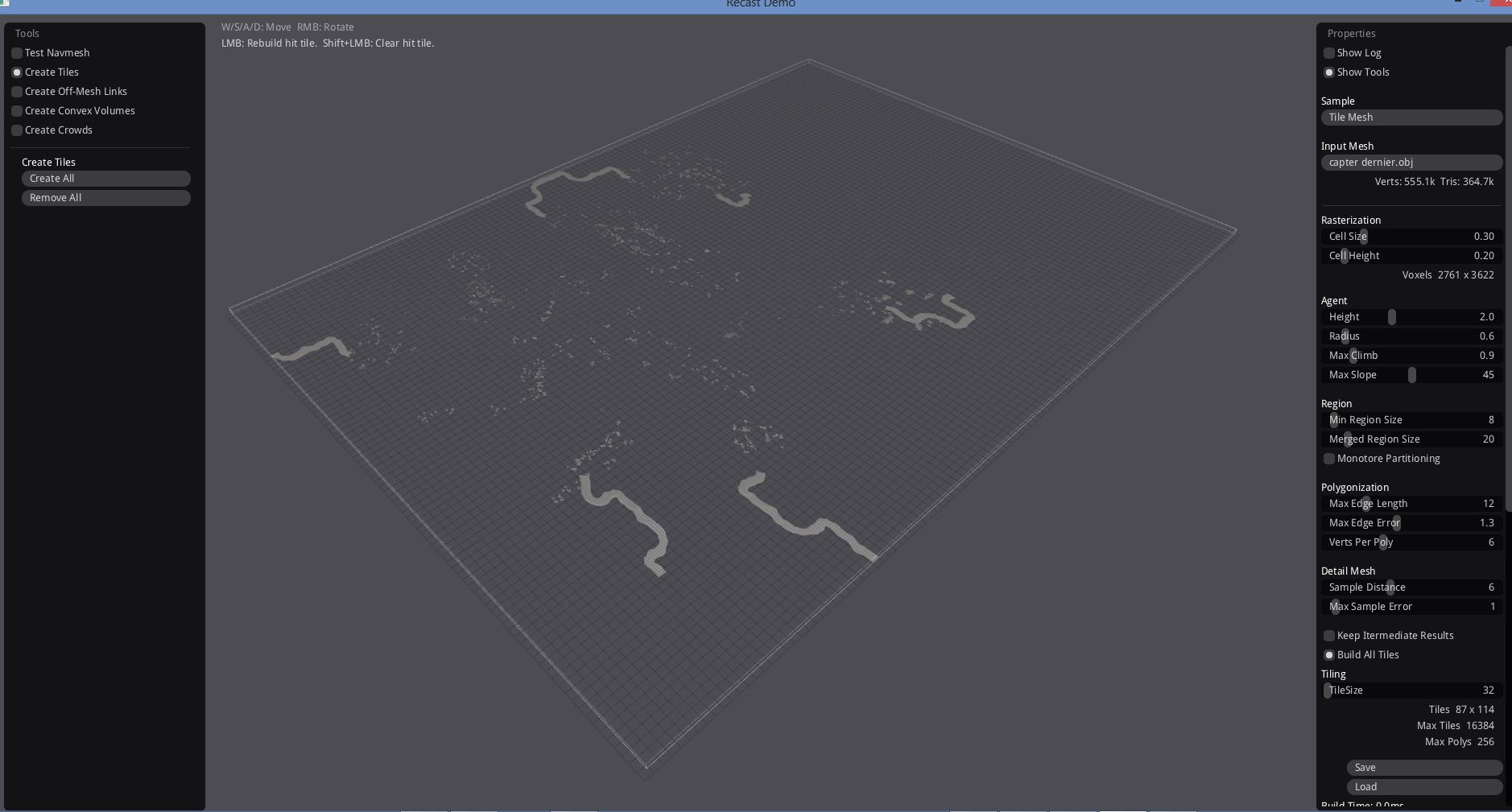Click the Max Slope slider
Screen dimensions: 1512x812
pyautogui.click(x=1411, y=375)
